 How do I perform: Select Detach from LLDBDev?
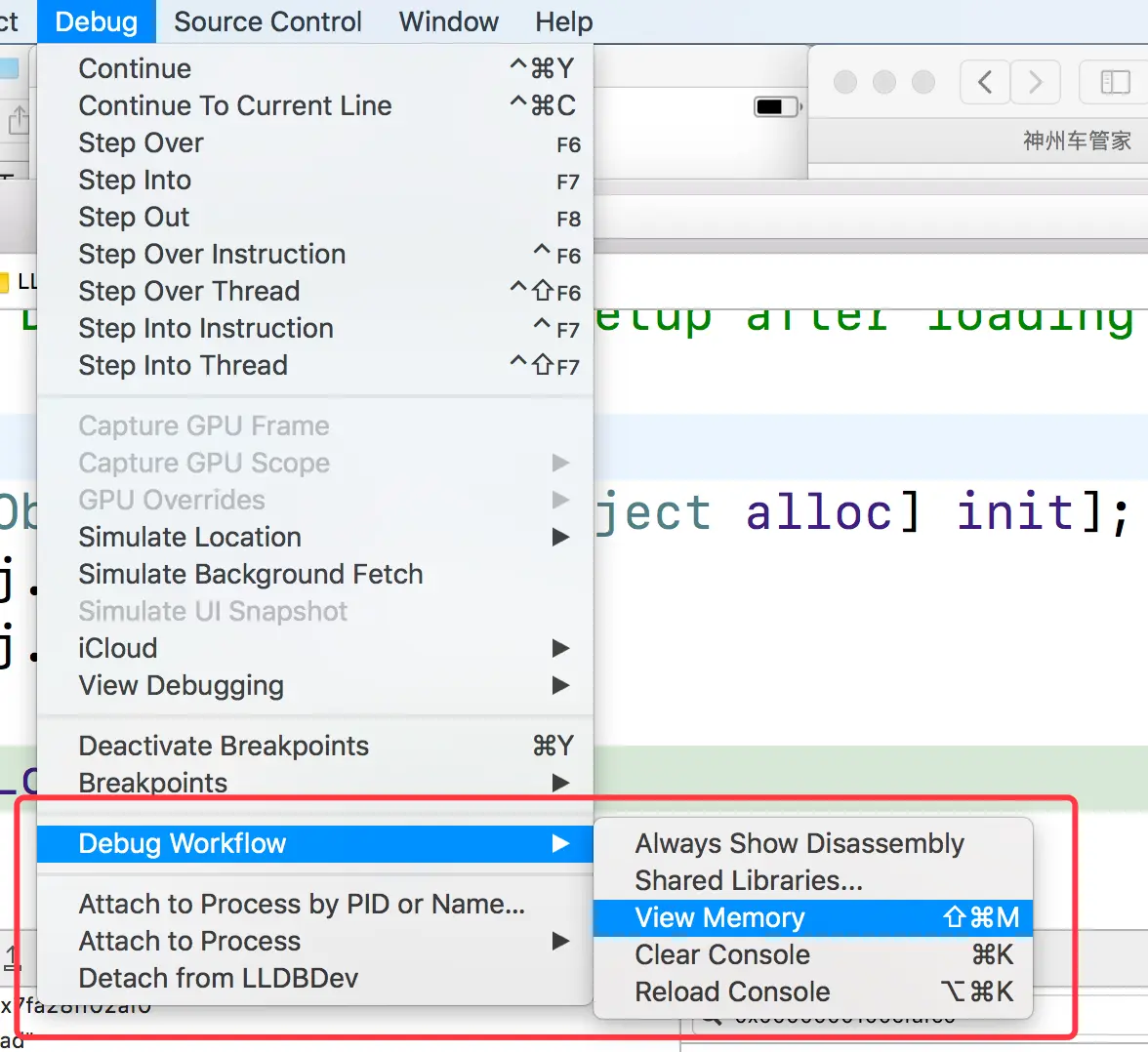[314, 979]
